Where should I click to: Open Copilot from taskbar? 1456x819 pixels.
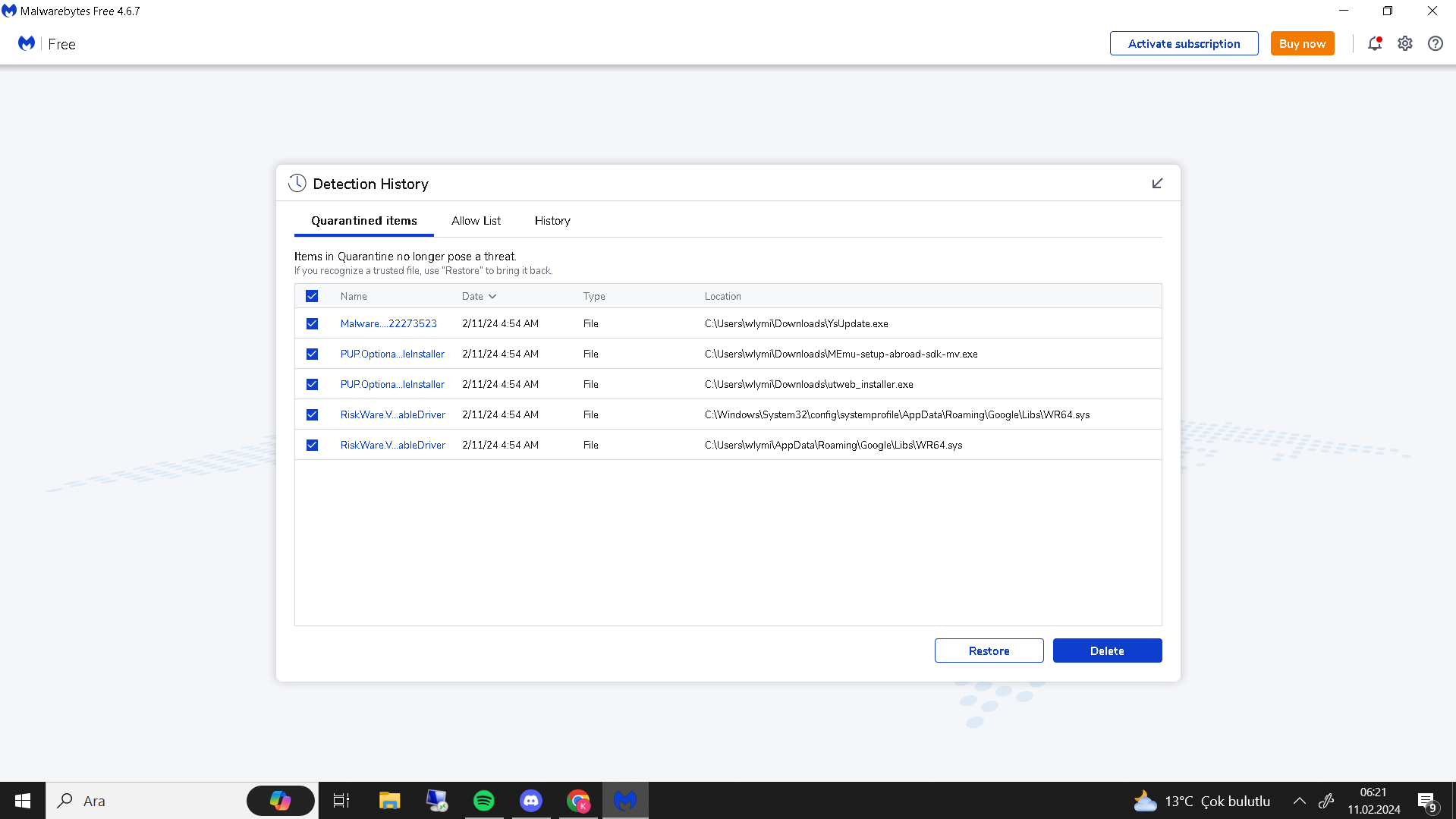280,801
